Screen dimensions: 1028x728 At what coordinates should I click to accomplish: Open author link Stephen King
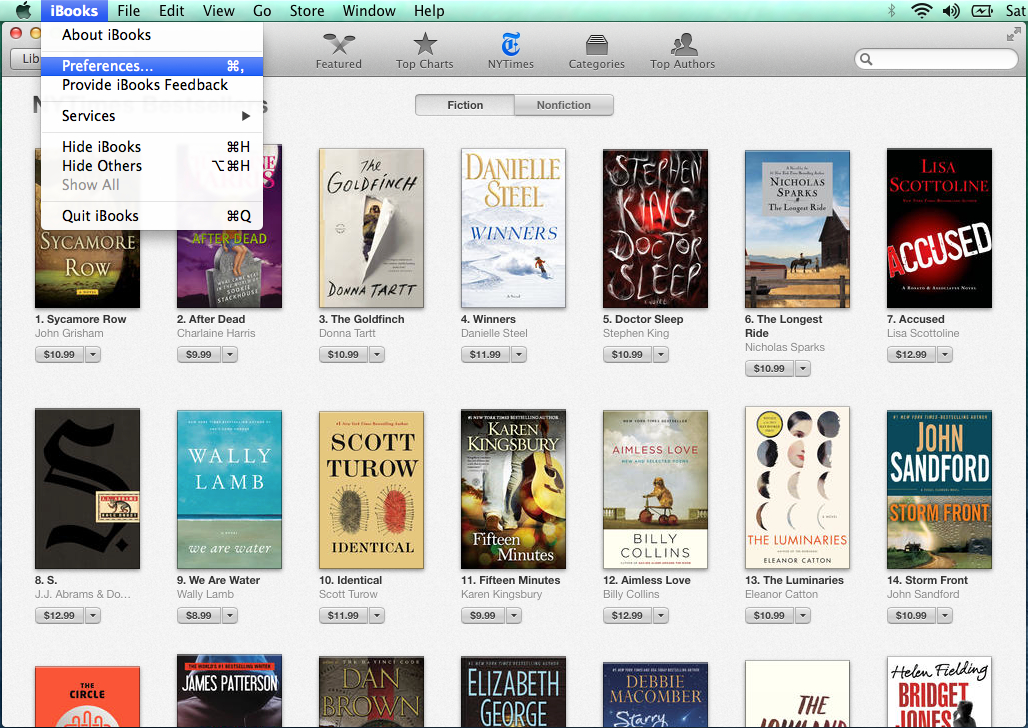[636, 333]
